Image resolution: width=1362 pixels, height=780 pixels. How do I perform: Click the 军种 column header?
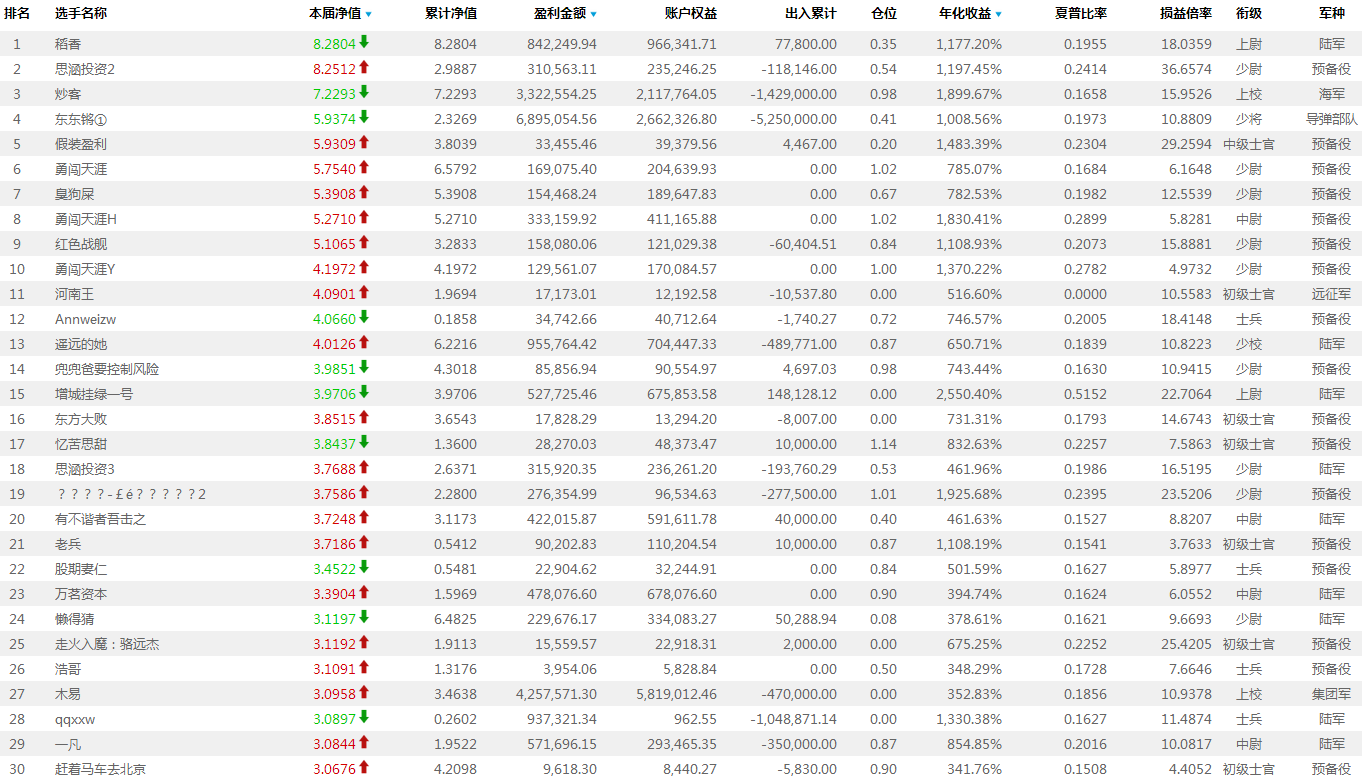pyautogui.click(x=1332, y=14)
